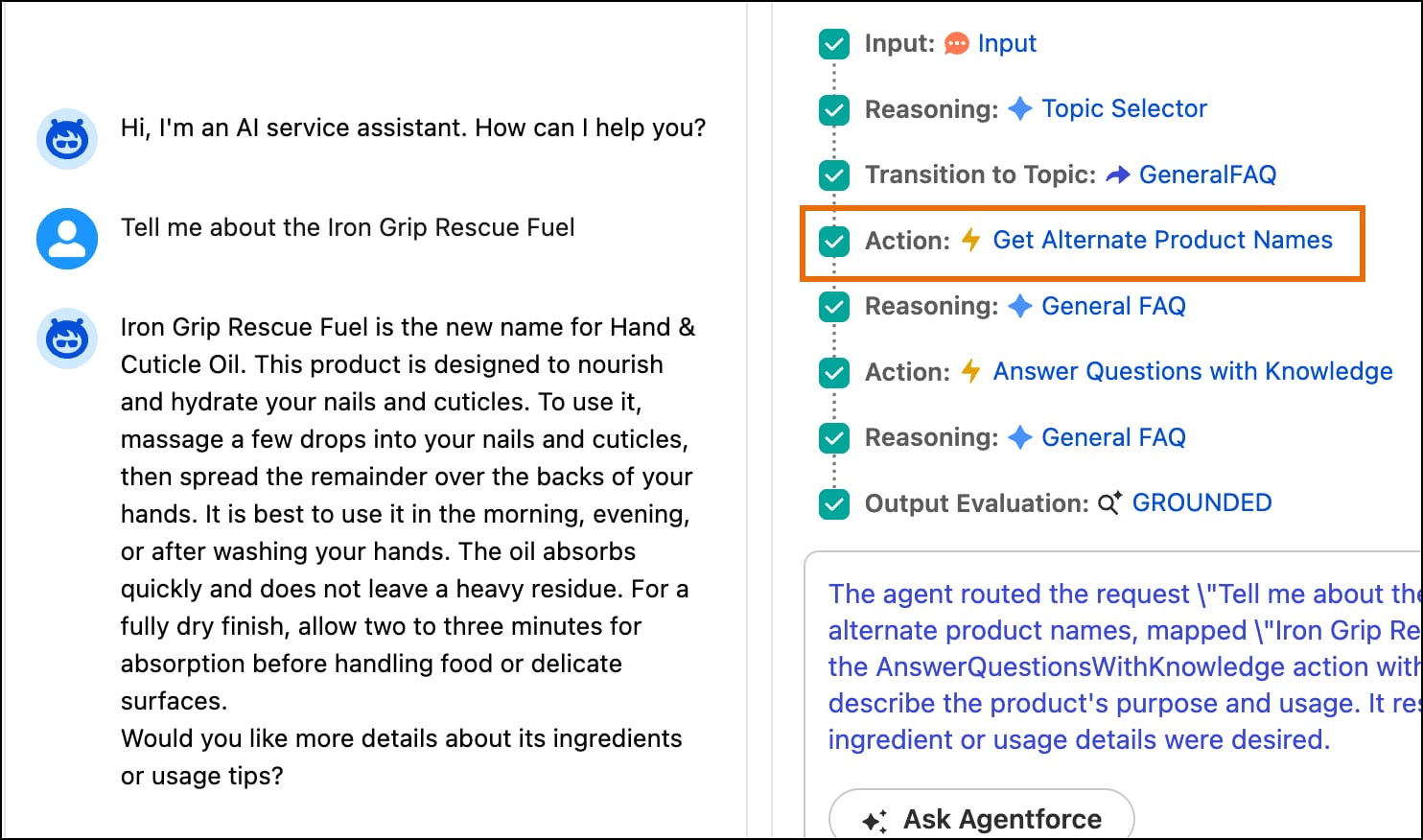This screenshot has width=1423, height=840.
Task: Click the checkmark beside Output Evaluation
Action: (834, 504)
